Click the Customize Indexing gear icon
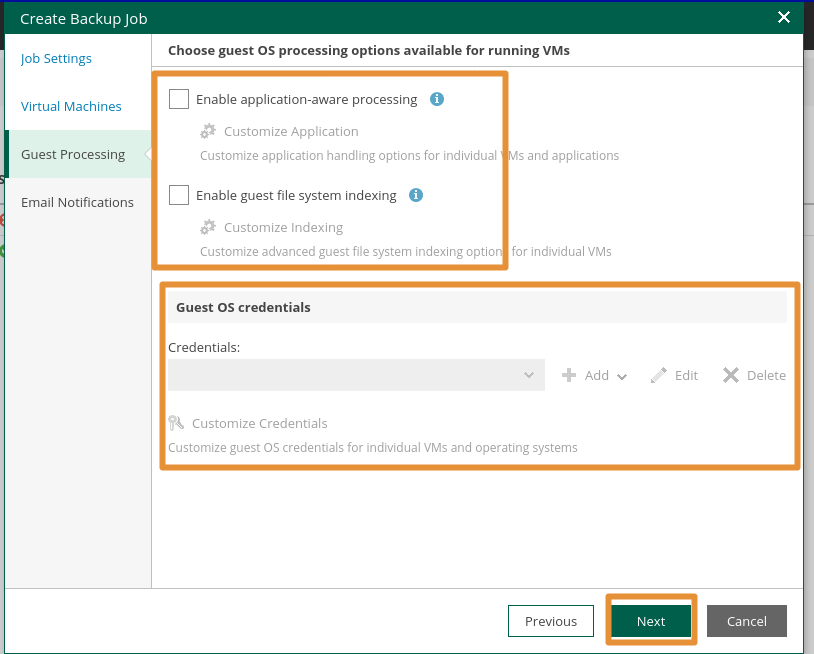Screen dimensions: 814x654 207,227
